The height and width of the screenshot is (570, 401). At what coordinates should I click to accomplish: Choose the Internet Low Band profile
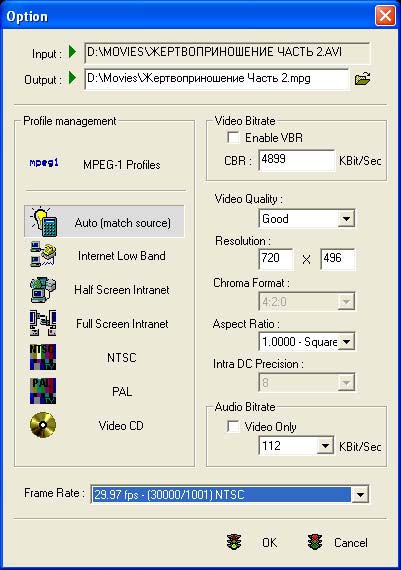[x=122, y=256]
